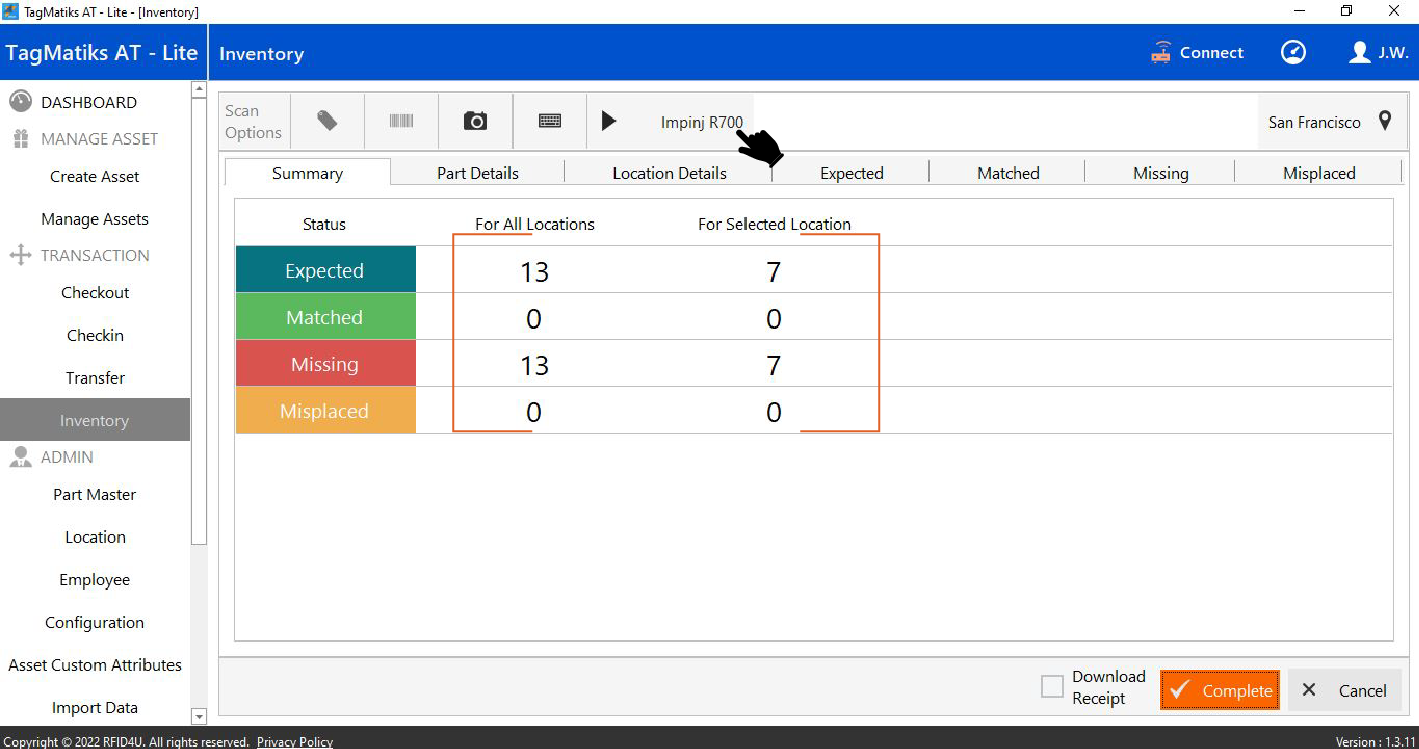Open the J.W. user profile icon

tap(1359, 53)
